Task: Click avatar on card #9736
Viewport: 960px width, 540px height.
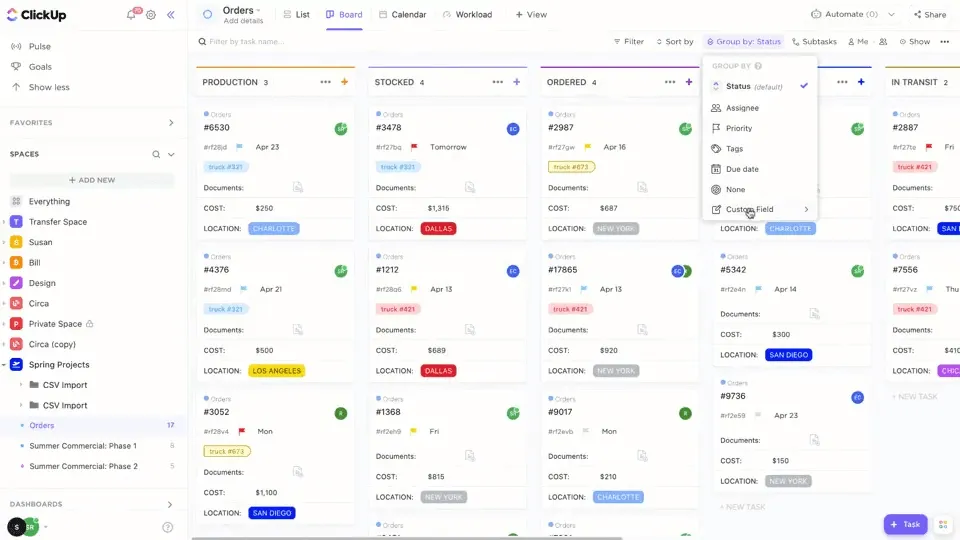Action: 858,398
